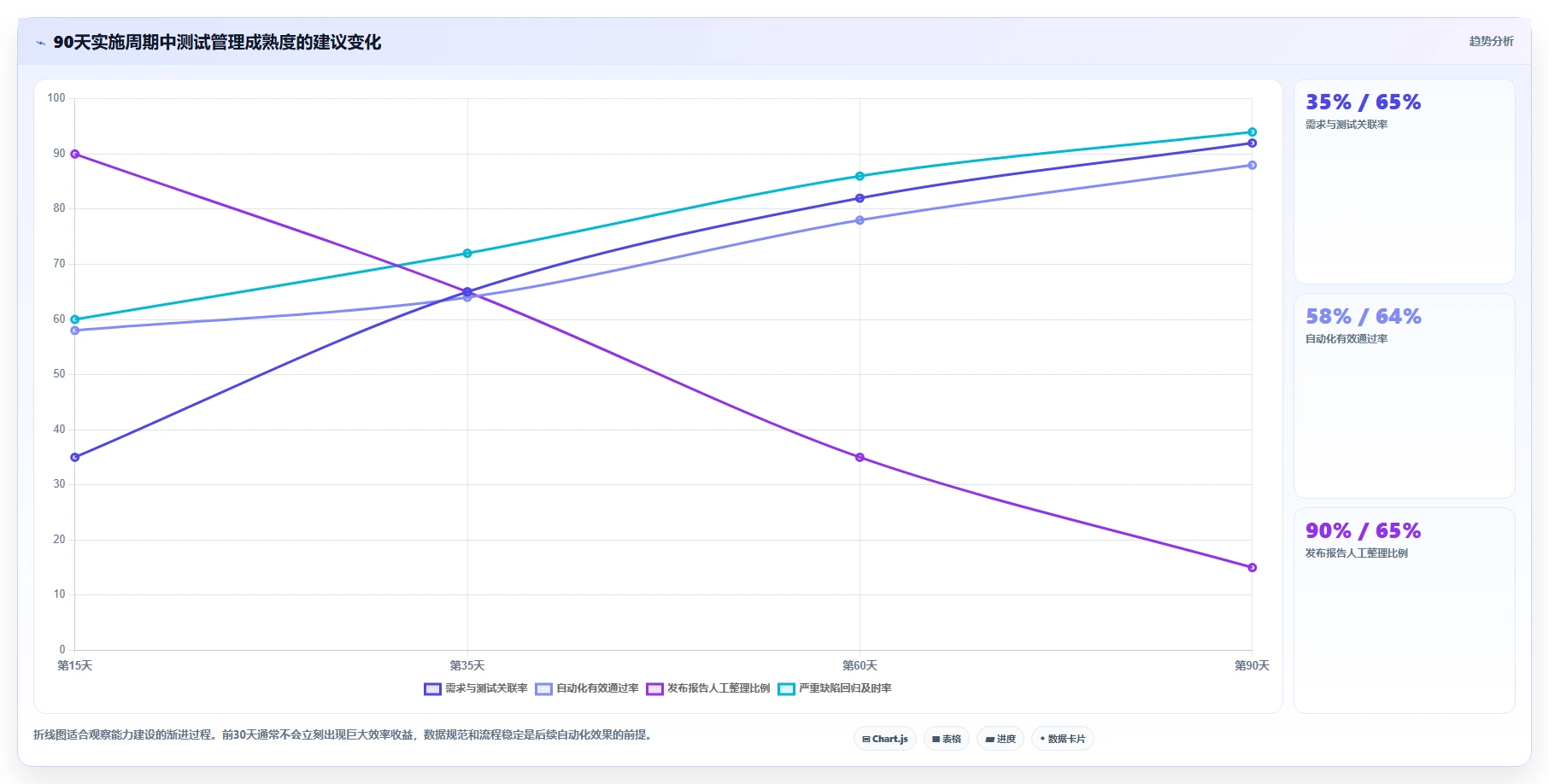The image size is (1549, 784).
Task: Select the 58% / 64% metric card
Action: (1405, 396)
